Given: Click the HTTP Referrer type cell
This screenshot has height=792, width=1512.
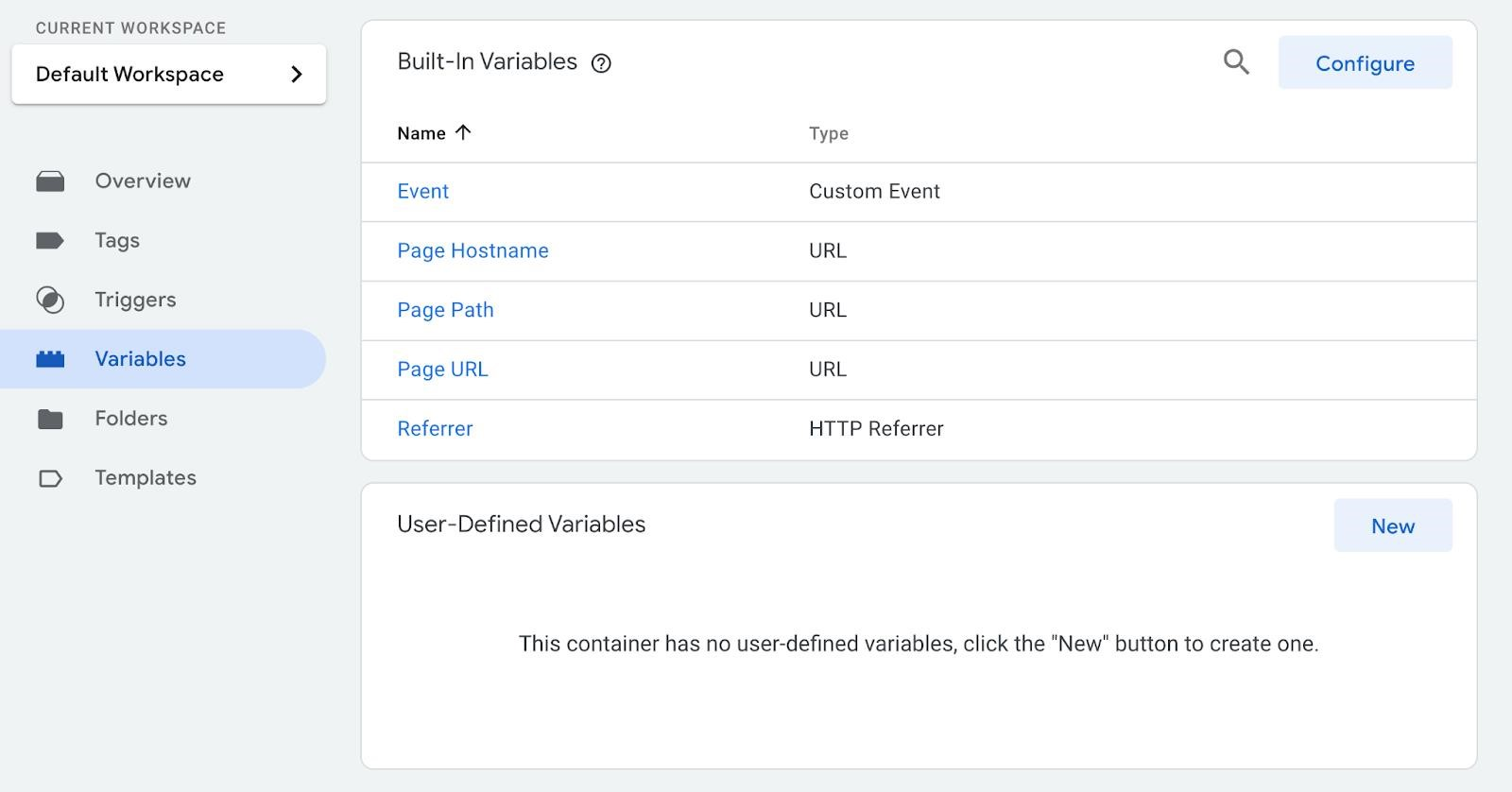Looking at the screenshot, I should tap(876, 429).
